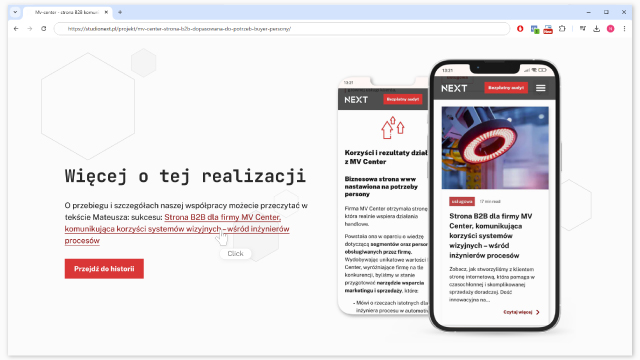
Task: Open the 'Strona B2B dla firmy MV Center' link
Action: coord(177,229)
